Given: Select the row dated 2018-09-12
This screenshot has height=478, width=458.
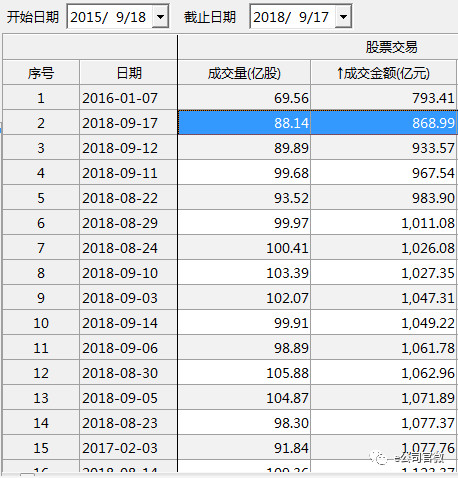Looking at the screenshot, I should tap(230, 148).
